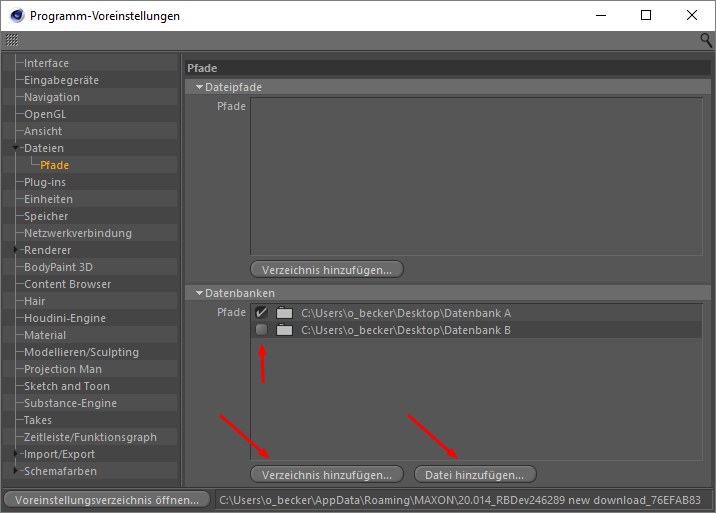This screenshot has height=513, width=716.
Task: Click the folder icon for Datenbank A
Action: 284,313
